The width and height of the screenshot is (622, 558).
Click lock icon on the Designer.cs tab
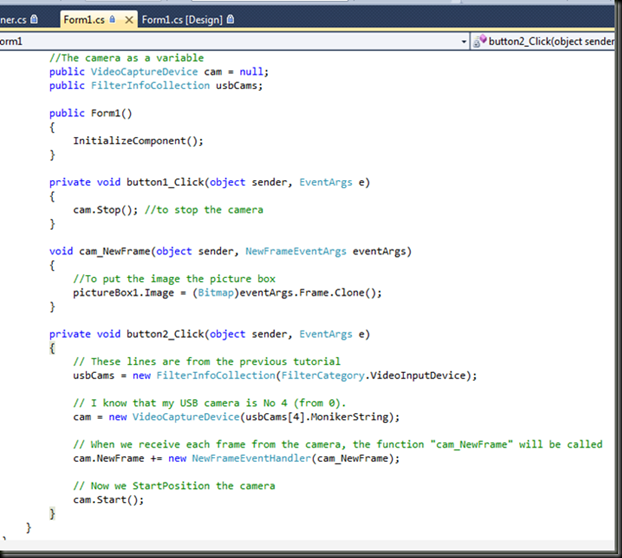34,19
